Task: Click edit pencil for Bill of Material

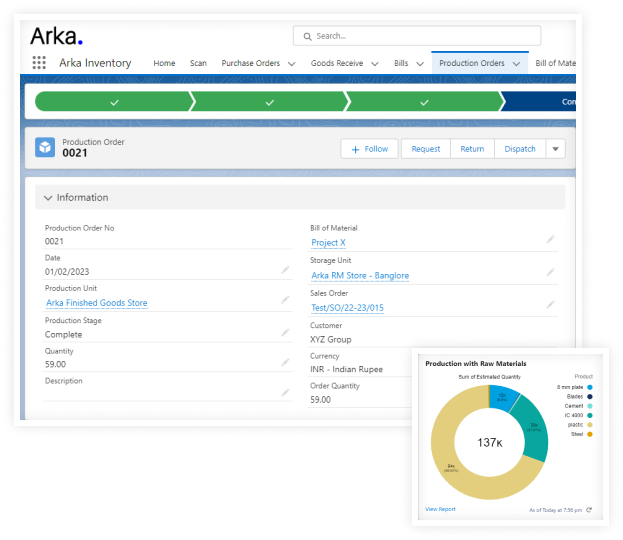Action: (549, 240)
